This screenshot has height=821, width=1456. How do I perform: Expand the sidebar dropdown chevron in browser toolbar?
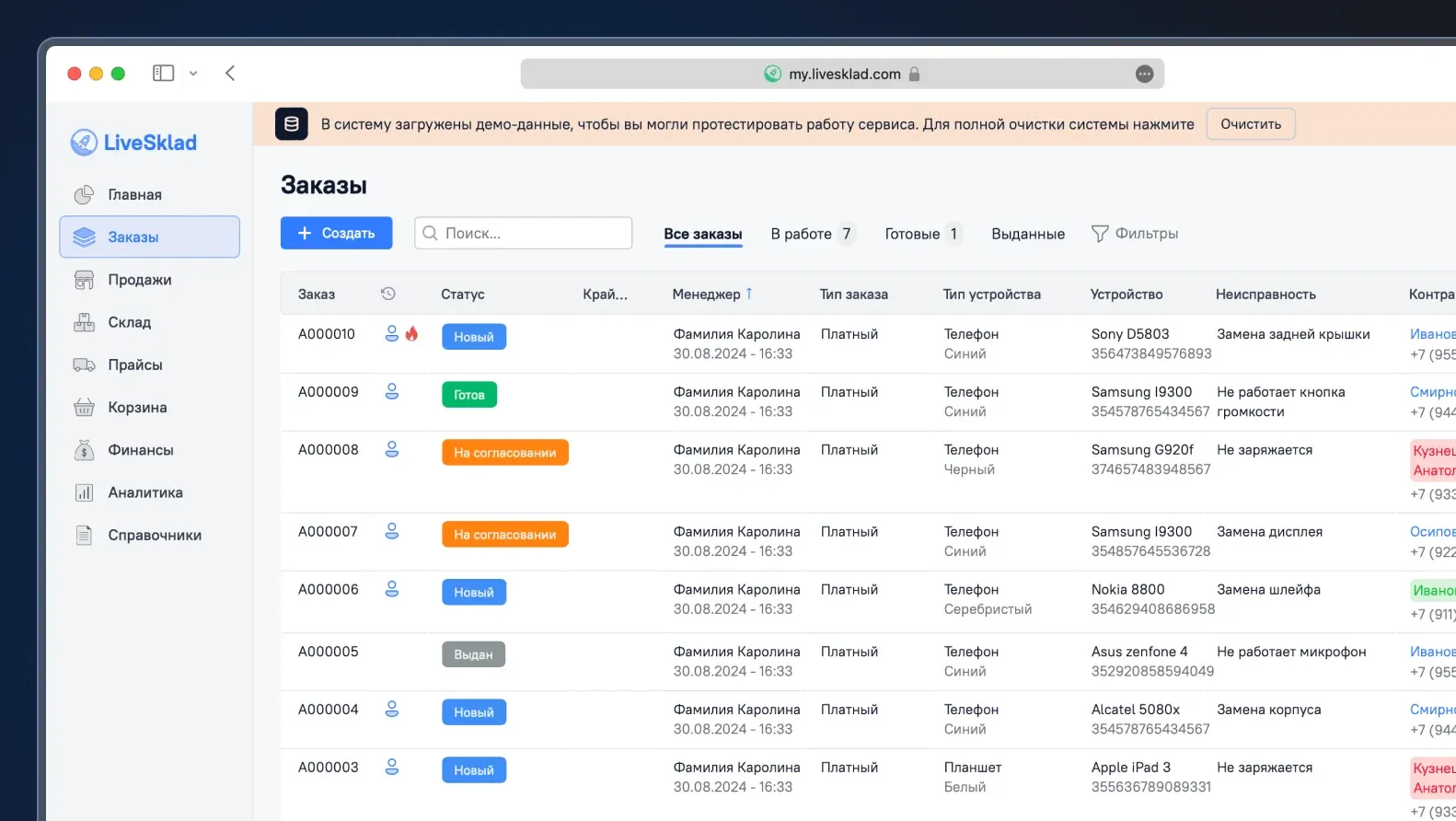pyautogui.click(x=193, y=74)
